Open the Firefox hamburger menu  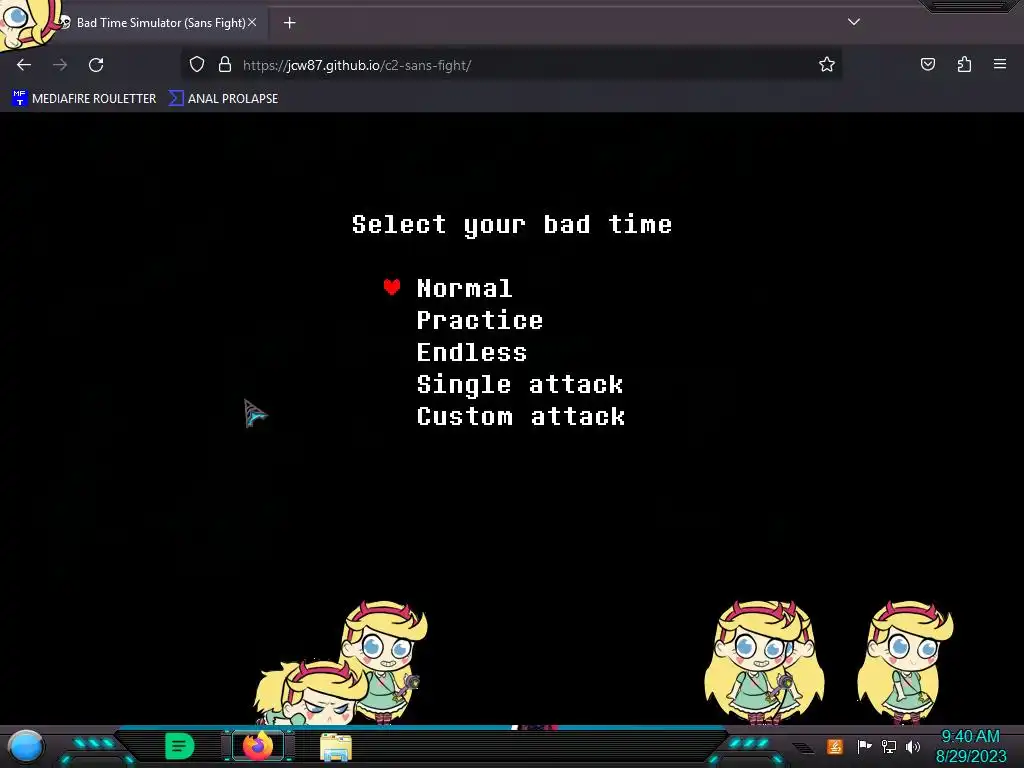coord(1000,64)
